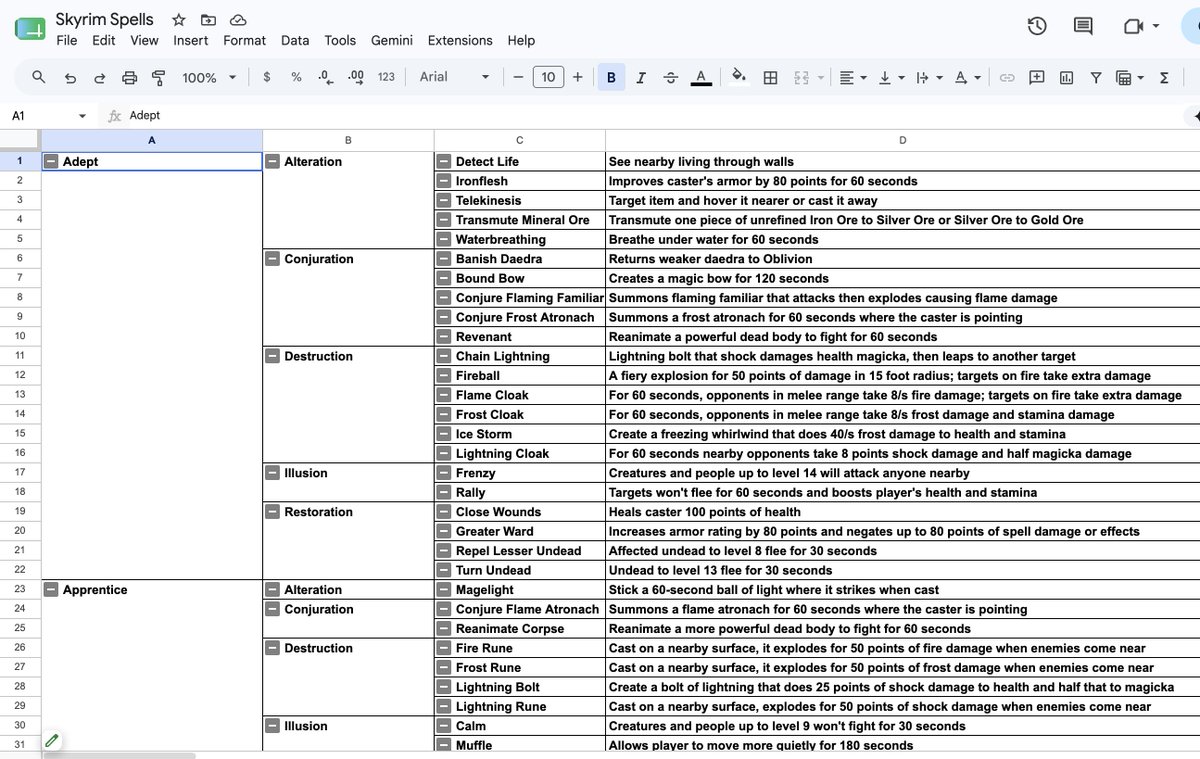Image resolution: width=1200 pixels, height=759 pixels.
Task: Format as currency with dollar icon
Action: tap(266, 77)
